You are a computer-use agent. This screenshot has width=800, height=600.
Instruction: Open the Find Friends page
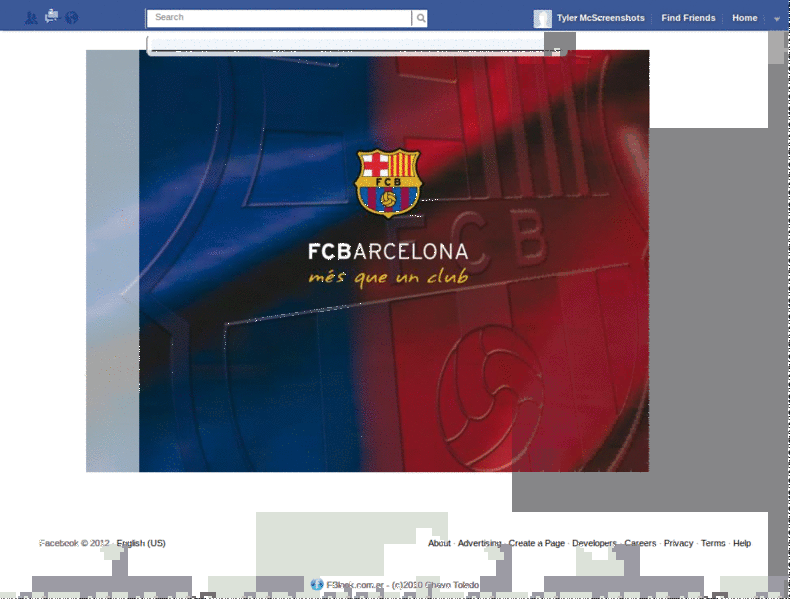(688, 18)
